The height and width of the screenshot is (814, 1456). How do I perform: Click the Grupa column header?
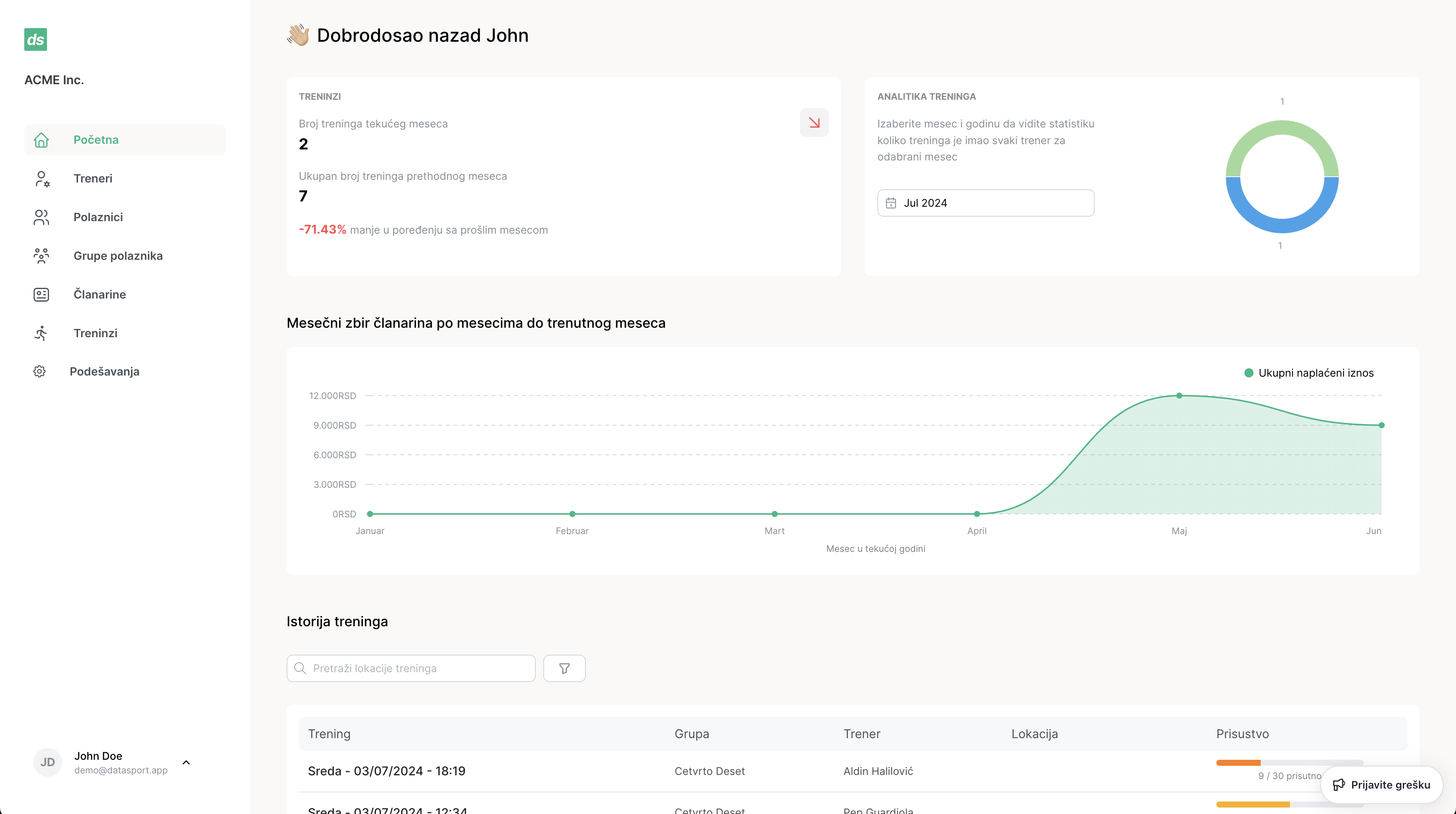691,734
